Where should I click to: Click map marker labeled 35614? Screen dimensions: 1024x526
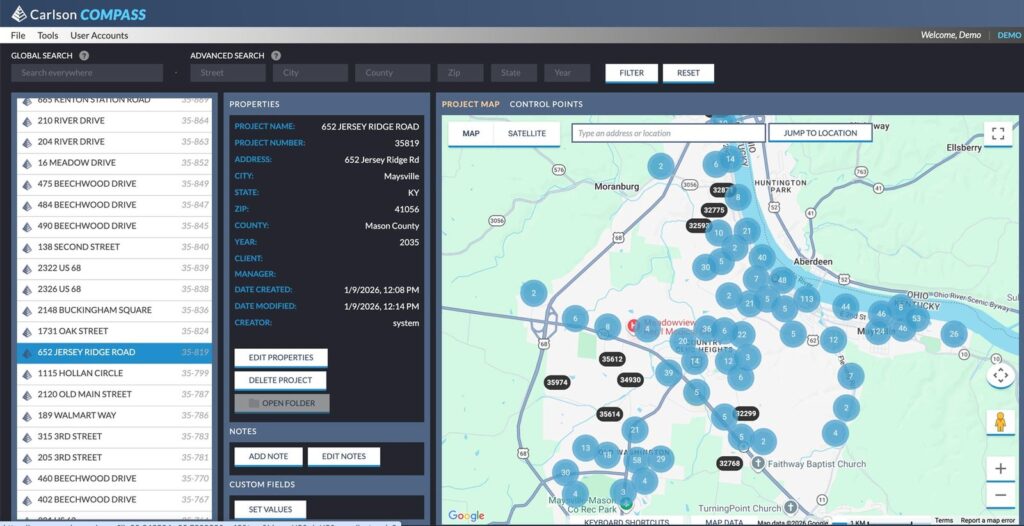coord(609,414)
